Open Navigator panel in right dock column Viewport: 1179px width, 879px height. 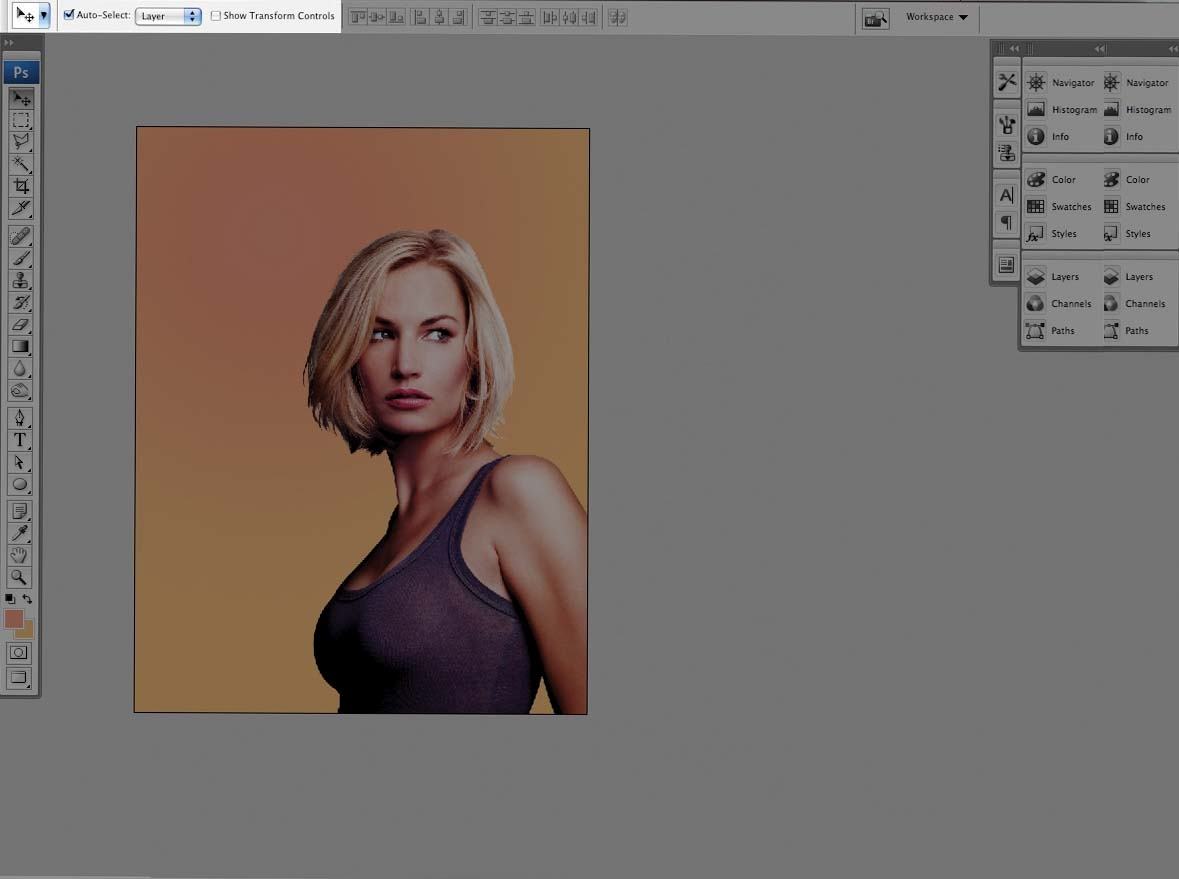click(x=1138, y=83)
